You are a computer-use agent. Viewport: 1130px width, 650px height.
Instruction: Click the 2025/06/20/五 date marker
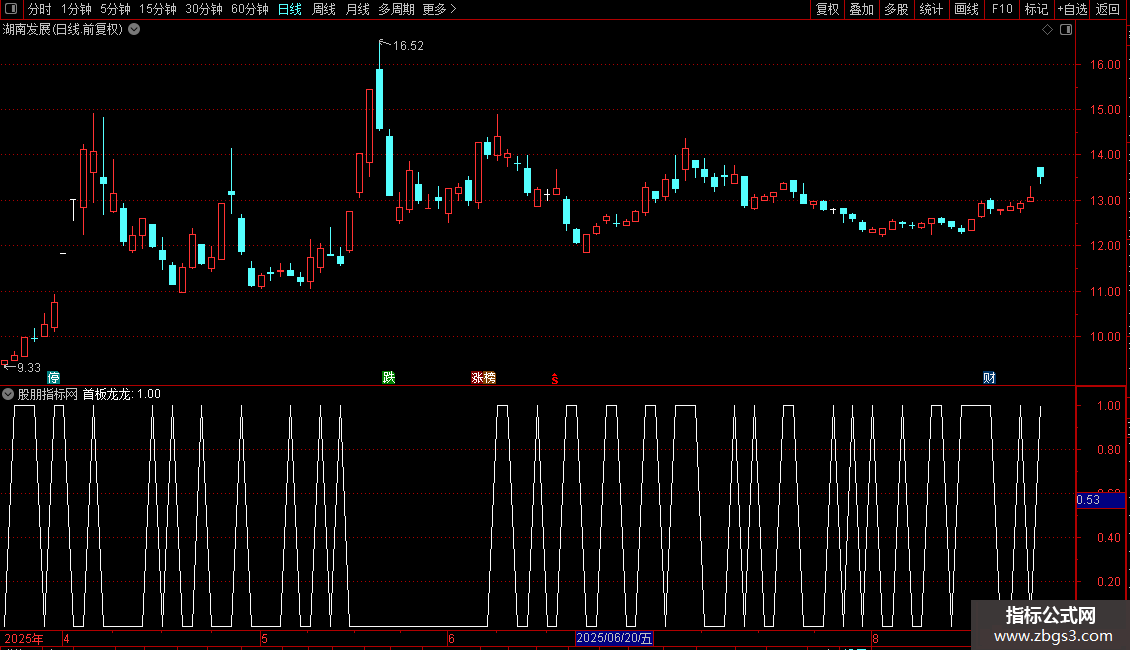[614, 638]
